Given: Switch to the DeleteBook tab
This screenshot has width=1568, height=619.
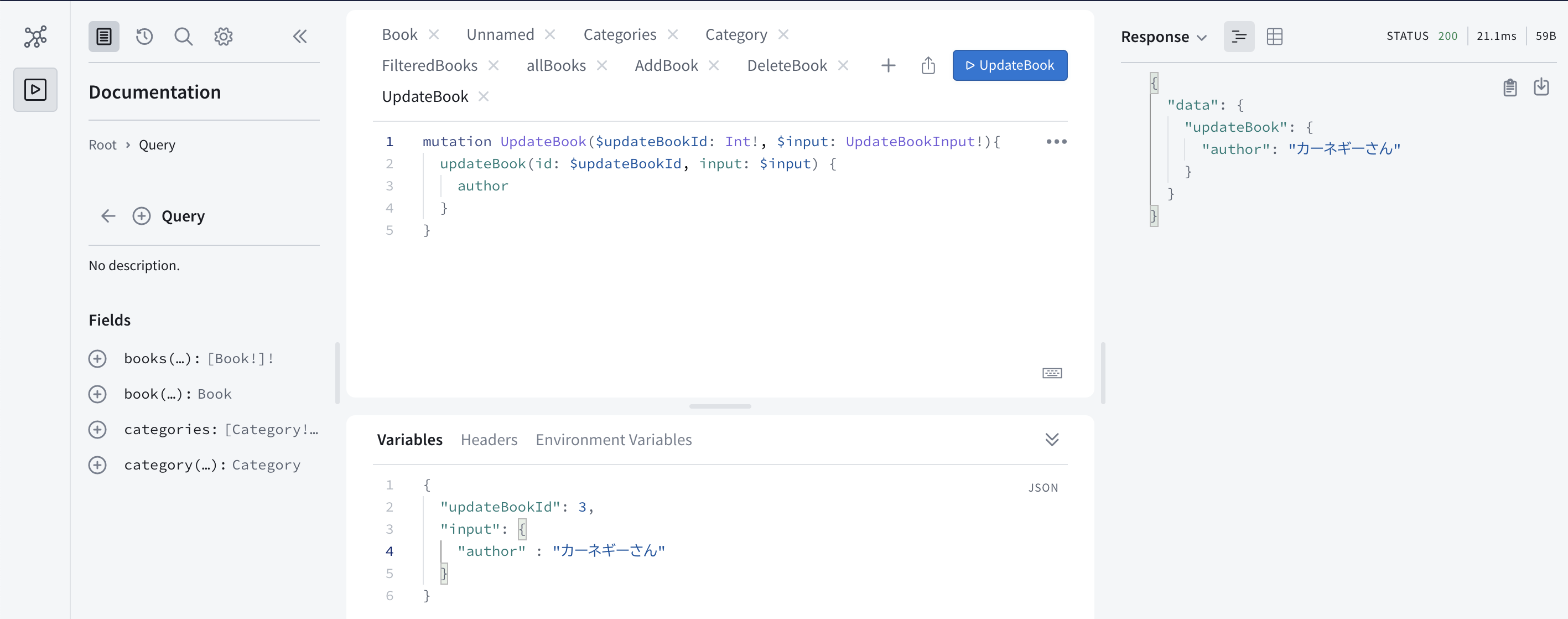Looking at the screenshot, I should [x=786, y=65].
